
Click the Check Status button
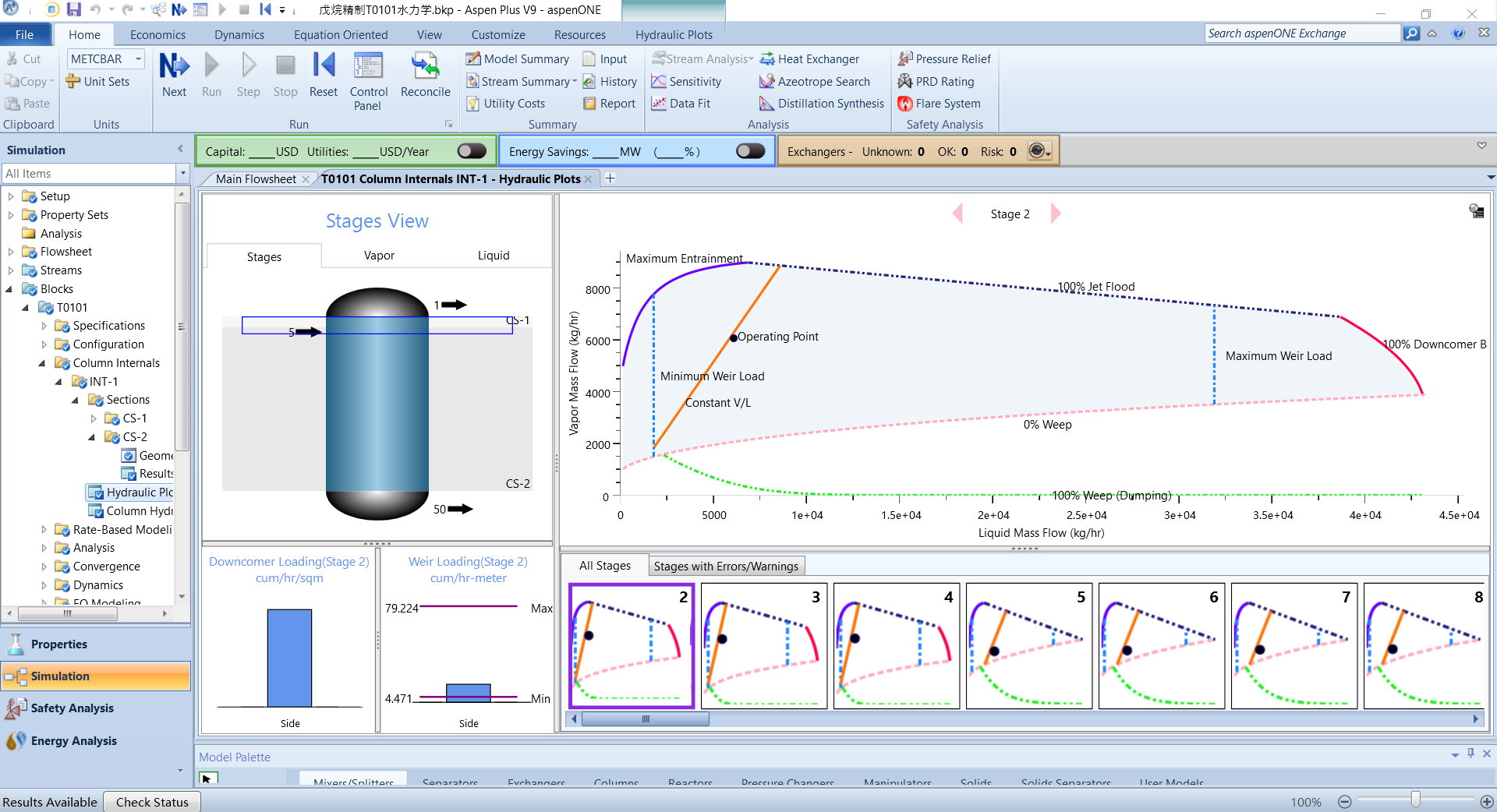[152, 802]
